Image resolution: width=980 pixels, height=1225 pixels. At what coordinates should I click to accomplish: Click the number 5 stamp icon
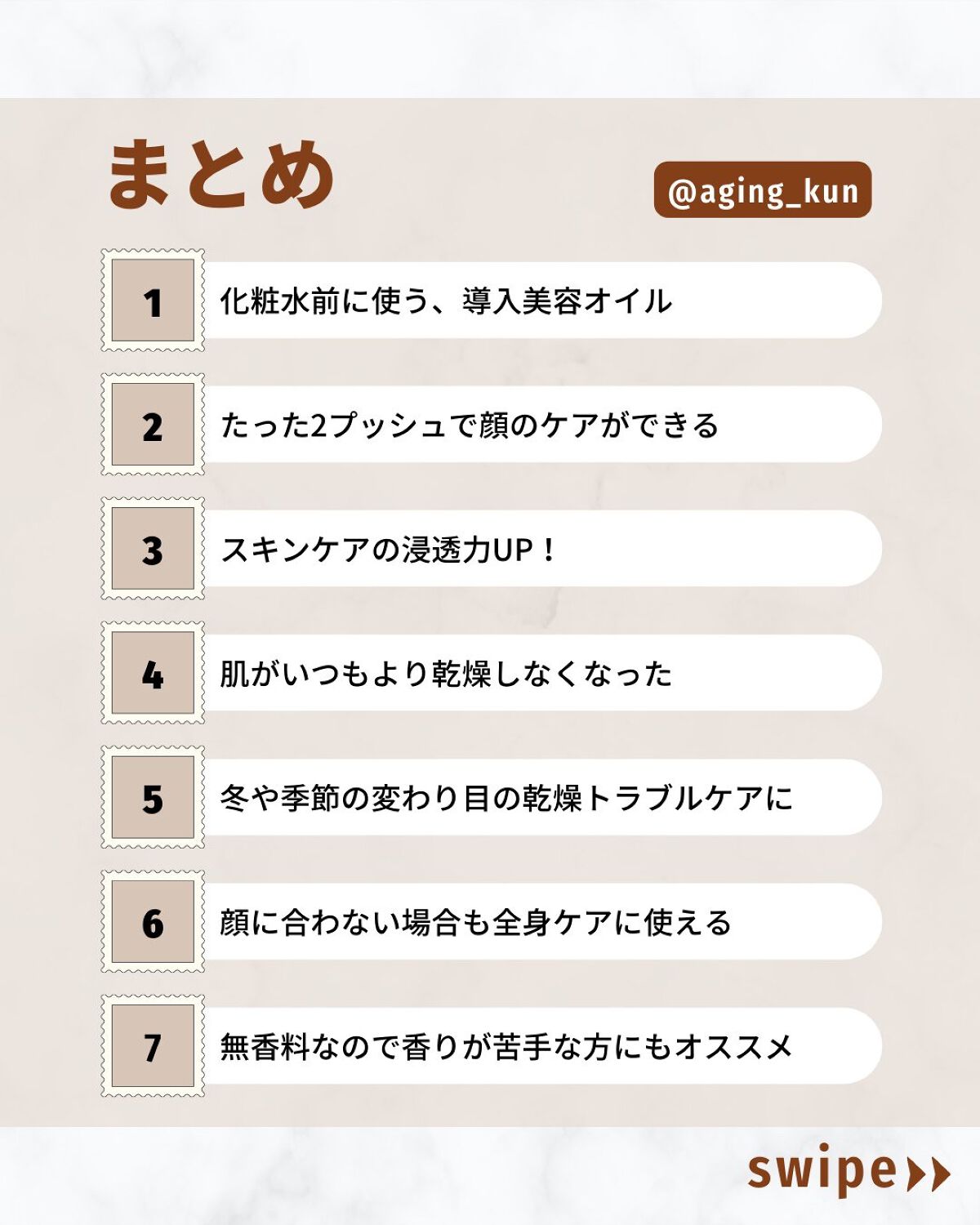(153, 797)
